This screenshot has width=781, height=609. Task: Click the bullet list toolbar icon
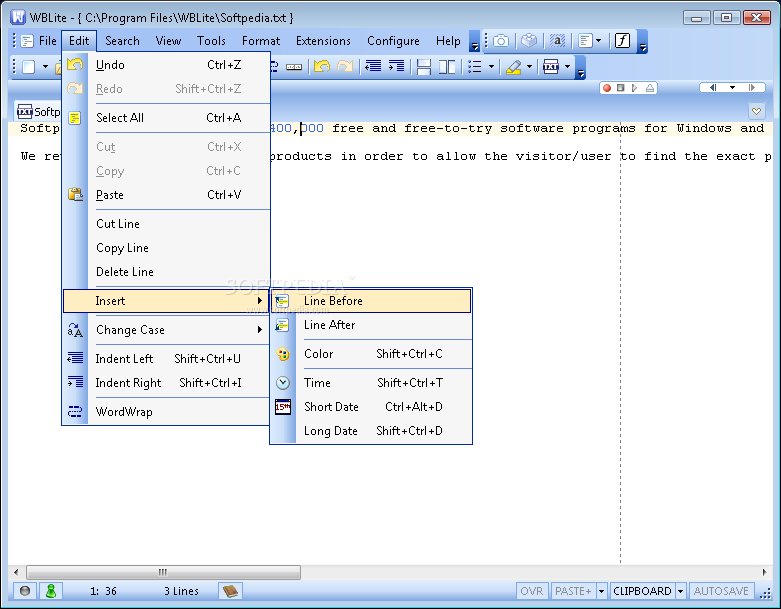pos(475,67)
